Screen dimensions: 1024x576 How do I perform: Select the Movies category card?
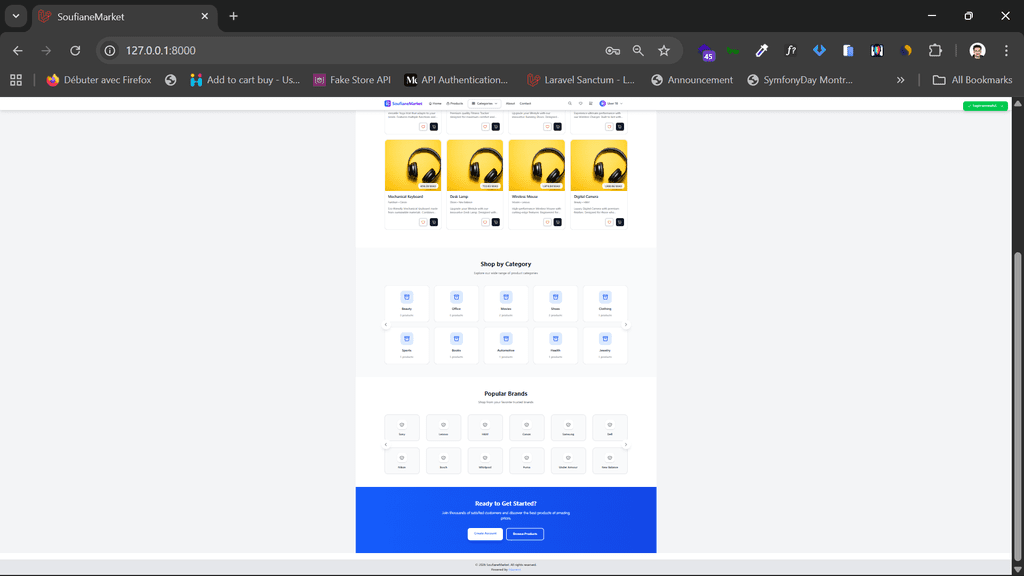point(506,304)
